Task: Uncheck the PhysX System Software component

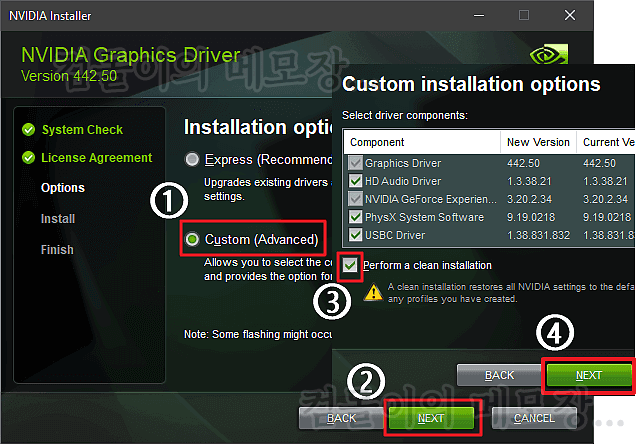Action: 355,217
